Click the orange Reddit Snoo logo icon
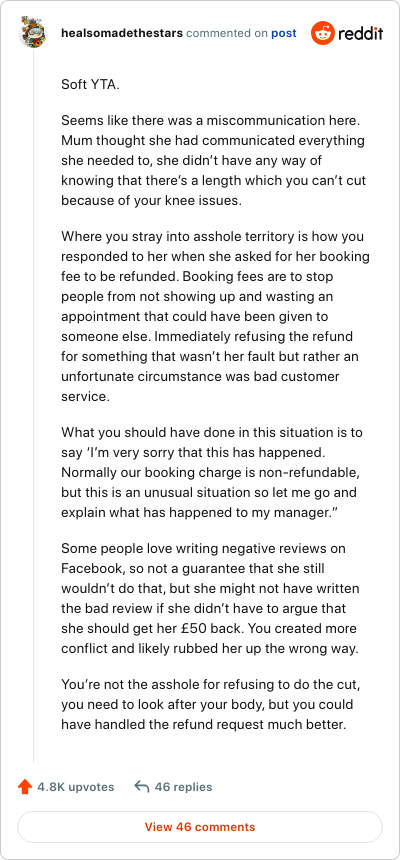The height and width of the screenshot is (860, 400). pos(322,33)
